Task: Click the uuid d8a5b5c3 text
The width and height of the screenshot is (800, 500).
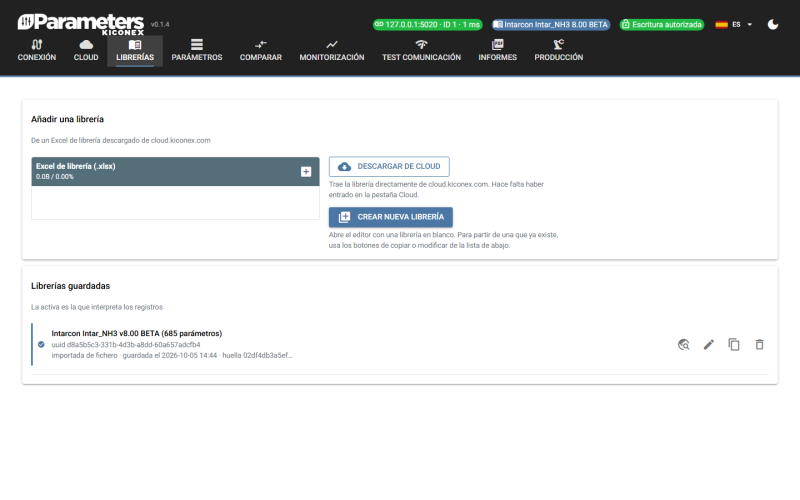Action: coord(126,344)
